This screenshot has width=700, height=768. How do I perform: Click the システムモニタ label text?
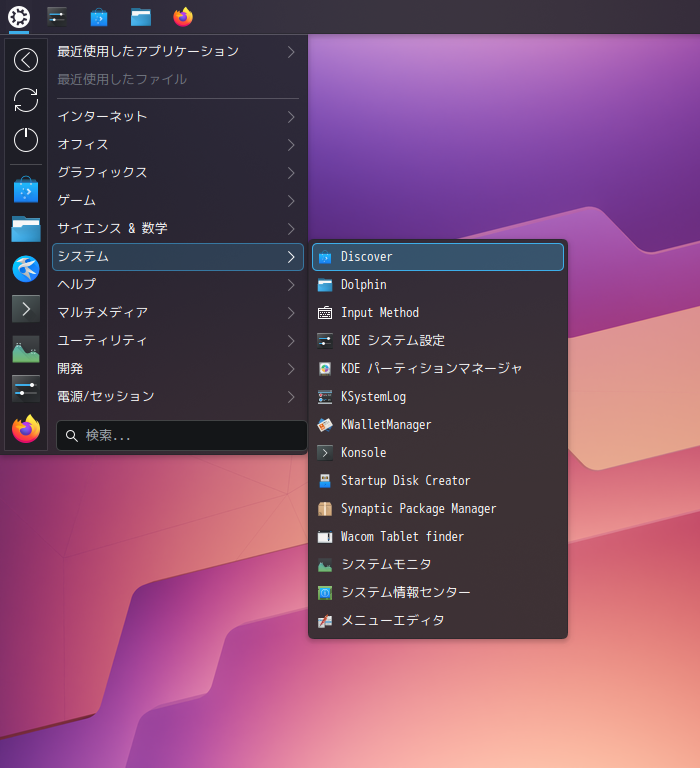[x=386, y=565]
